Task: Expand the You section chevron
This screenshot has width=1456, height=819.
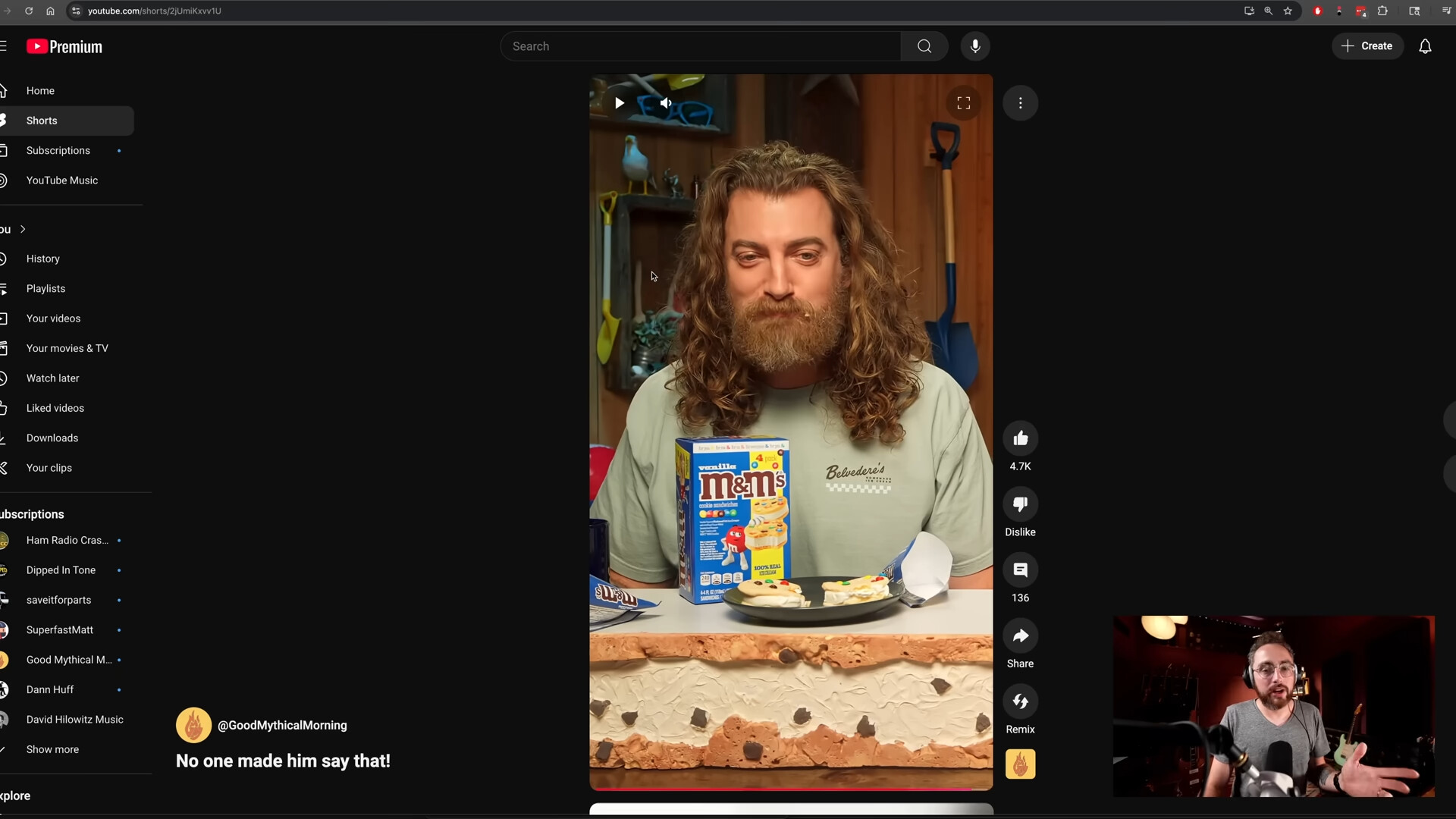Action: pos(23,229)
